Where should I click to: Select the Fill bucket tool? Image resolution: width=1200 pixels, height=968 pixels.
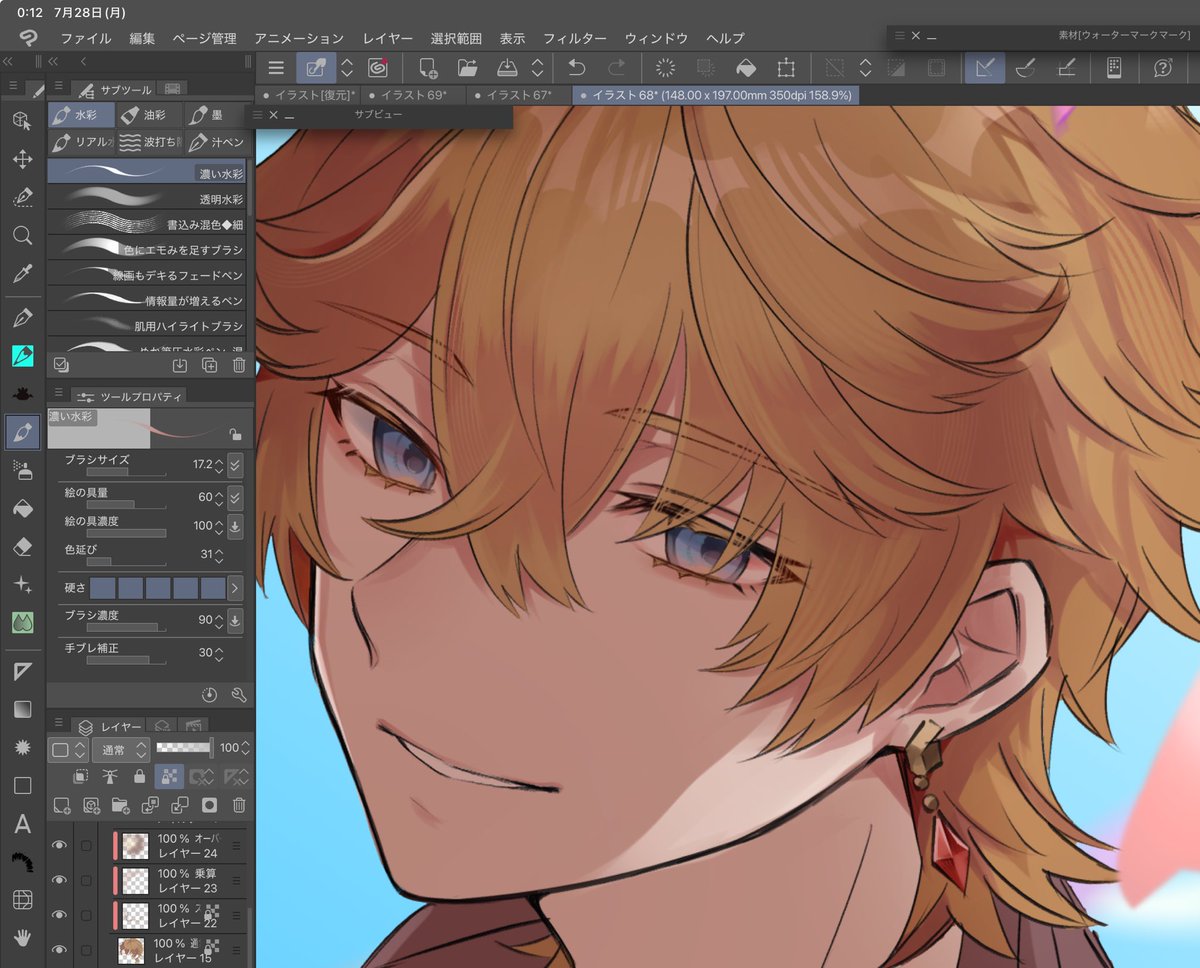(x=22, y=508)
